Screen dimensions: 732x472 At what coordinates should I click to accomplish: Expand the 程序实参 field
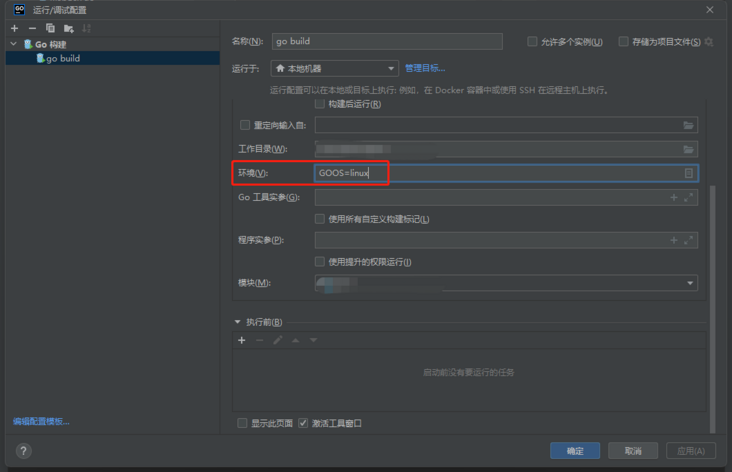pos(689,240)
